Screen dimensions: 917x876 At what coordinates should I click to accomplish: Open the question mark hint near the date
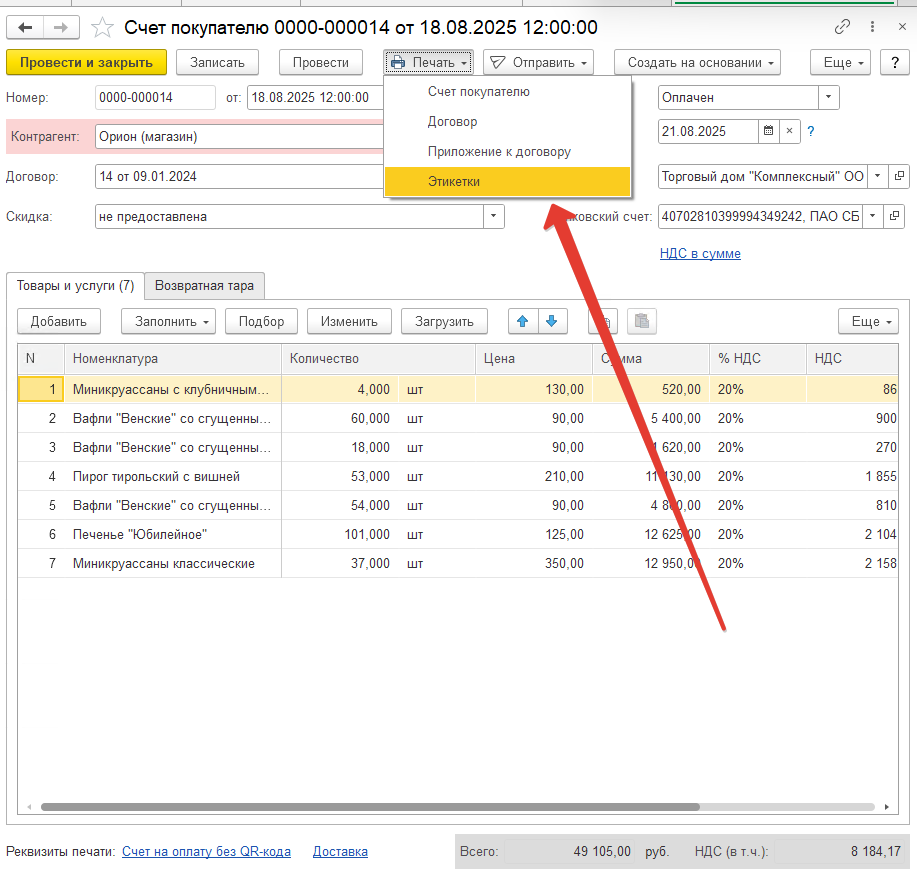tap(811, 131)
